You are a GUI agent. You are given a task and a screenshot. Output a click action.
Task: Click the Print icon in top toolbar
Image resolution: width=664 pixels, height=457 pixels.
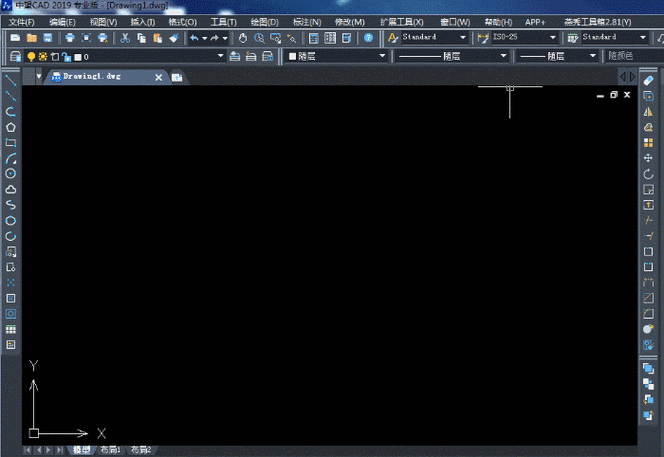70,38
